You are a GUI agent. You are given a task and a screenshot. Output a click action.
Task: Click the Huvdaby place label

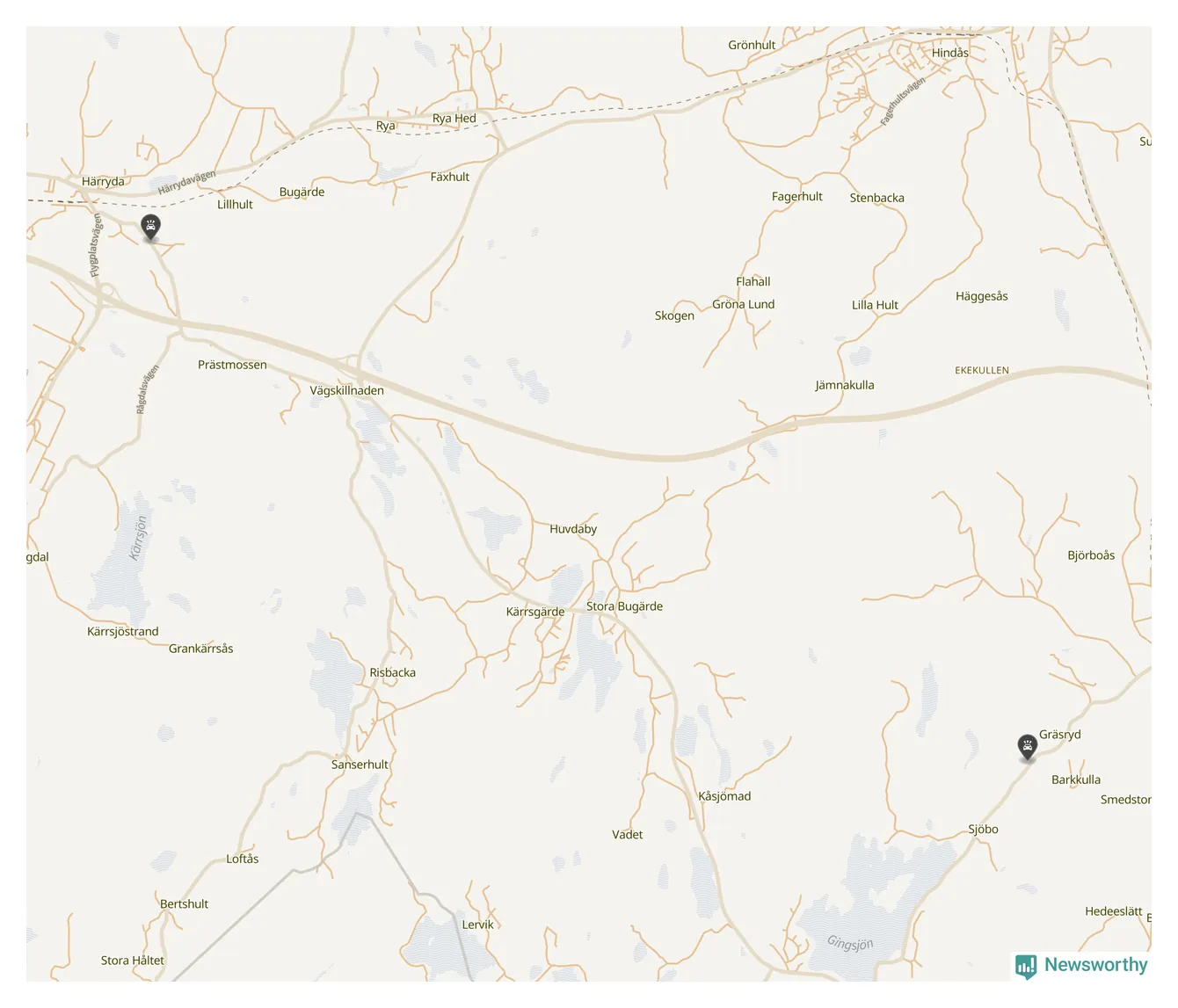pyautogui.click(x=573, y=529)
